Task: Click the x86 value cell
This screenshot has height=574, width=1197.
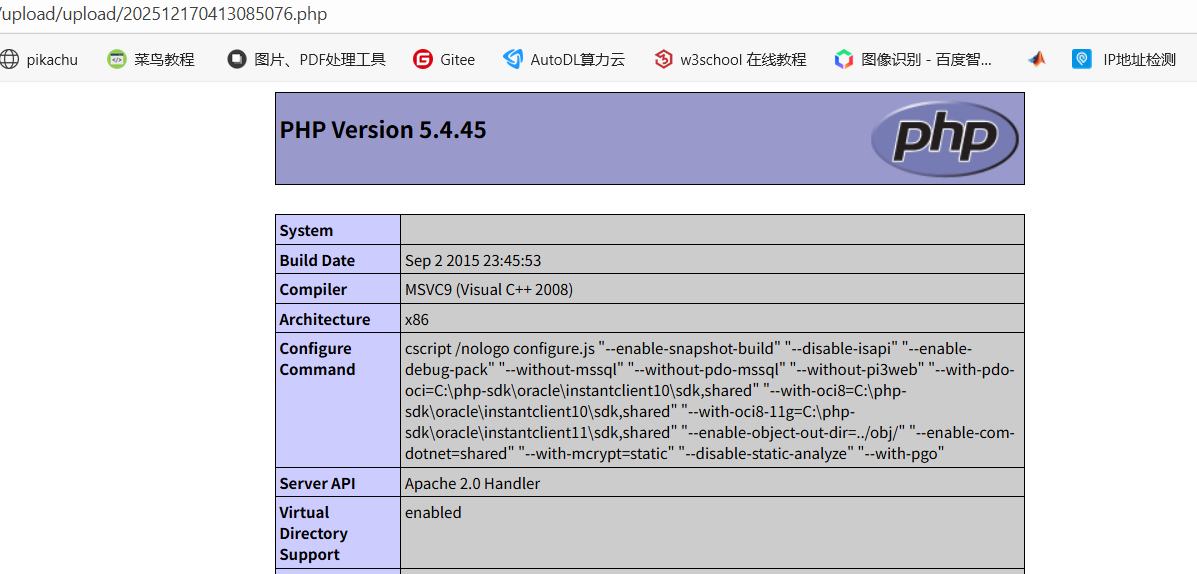Action: pyautogui.click(x=712, y=318)
